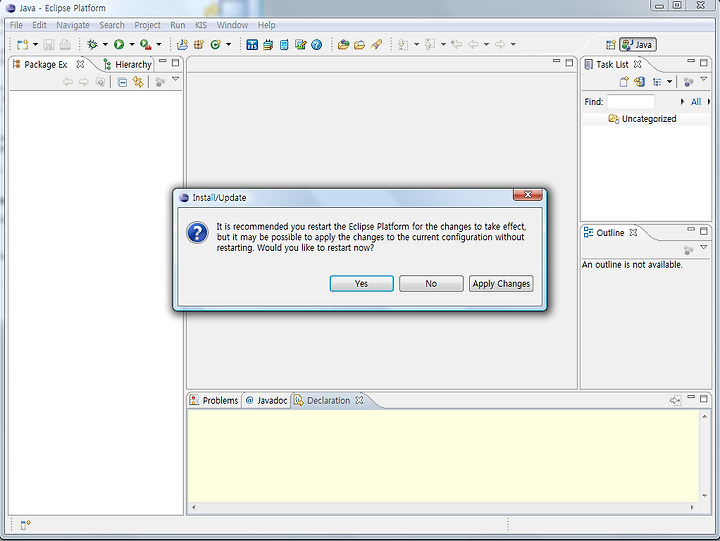Click the Declaration view open-input arrow icon
The height and width of the screenshot is (541, 720).
675,400
